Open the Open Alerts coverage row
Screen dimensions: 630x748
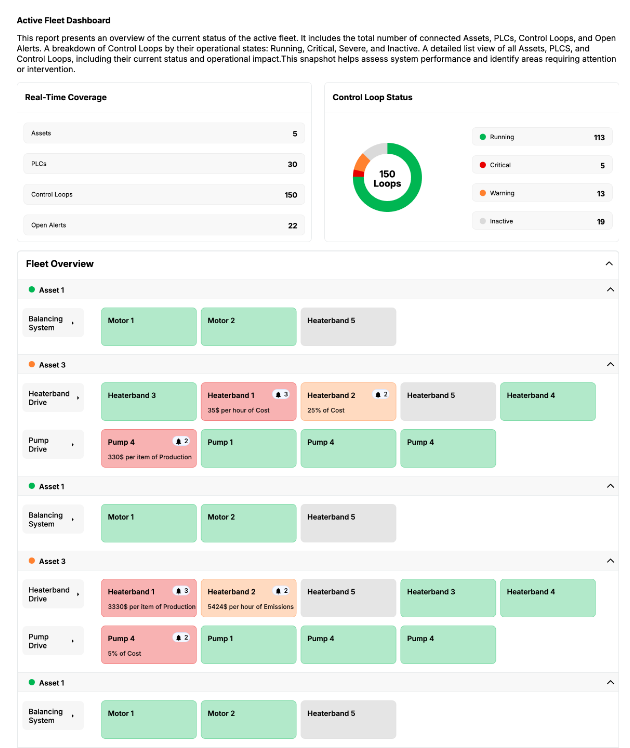[x=164, y=226]
